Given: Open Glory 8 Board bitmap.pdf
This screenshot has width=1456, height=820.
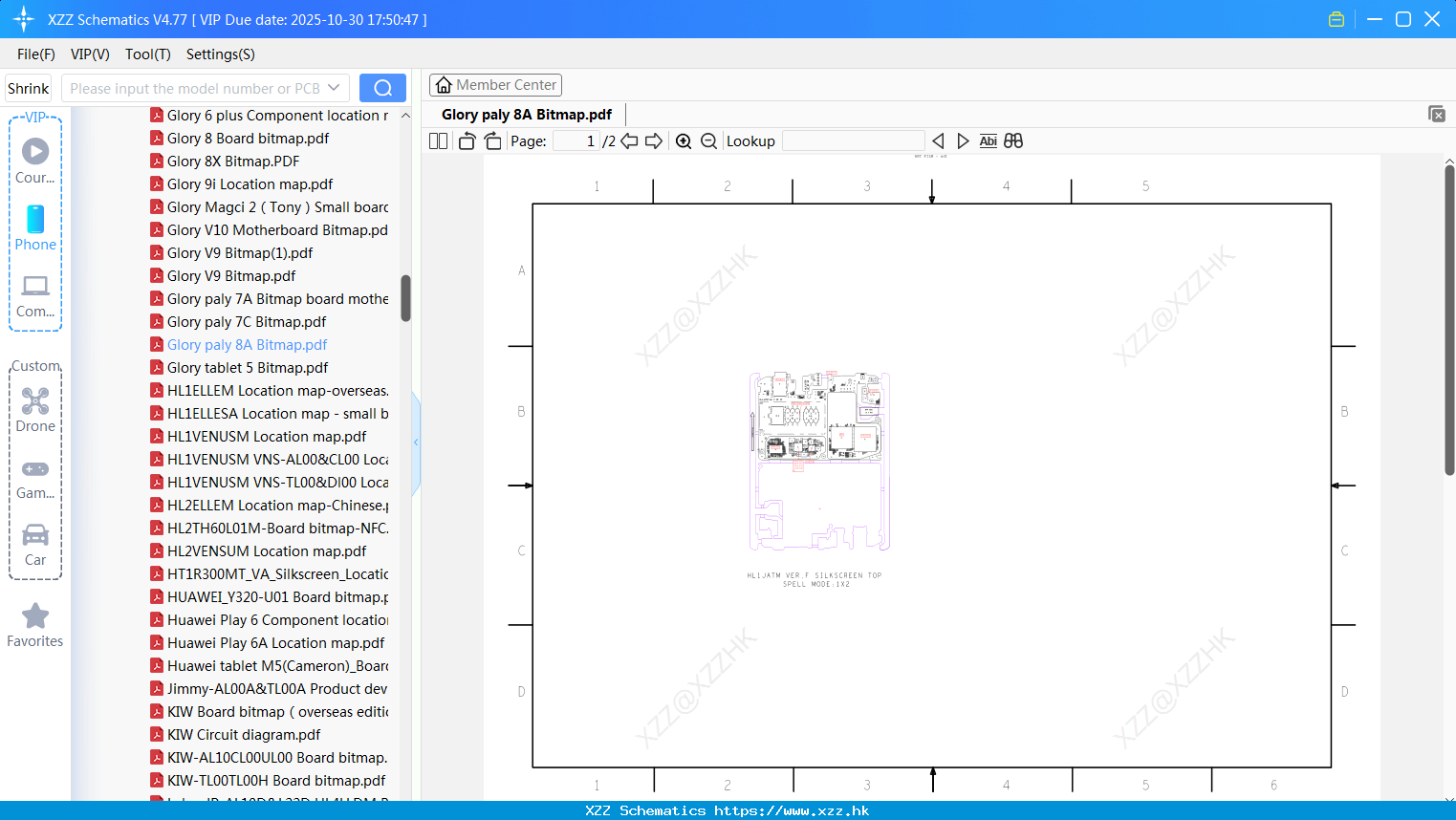Looking at the screenshot, I should pyautogui.click(x=239, y=139).
